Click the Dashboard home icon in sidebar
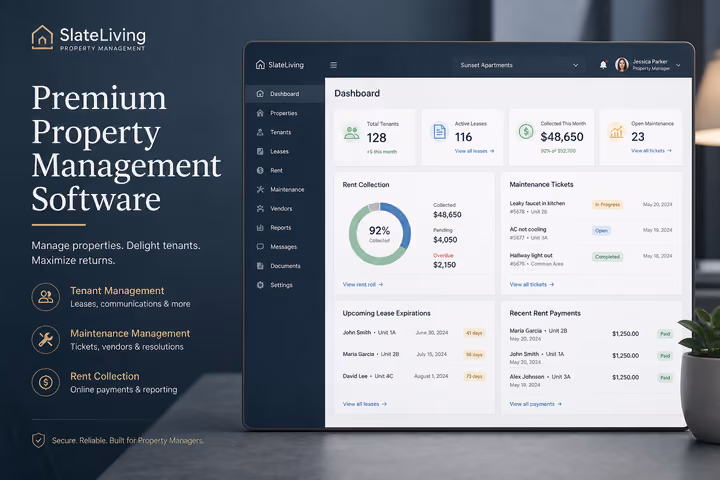720x480 pixels. click(x=260, y=94)
